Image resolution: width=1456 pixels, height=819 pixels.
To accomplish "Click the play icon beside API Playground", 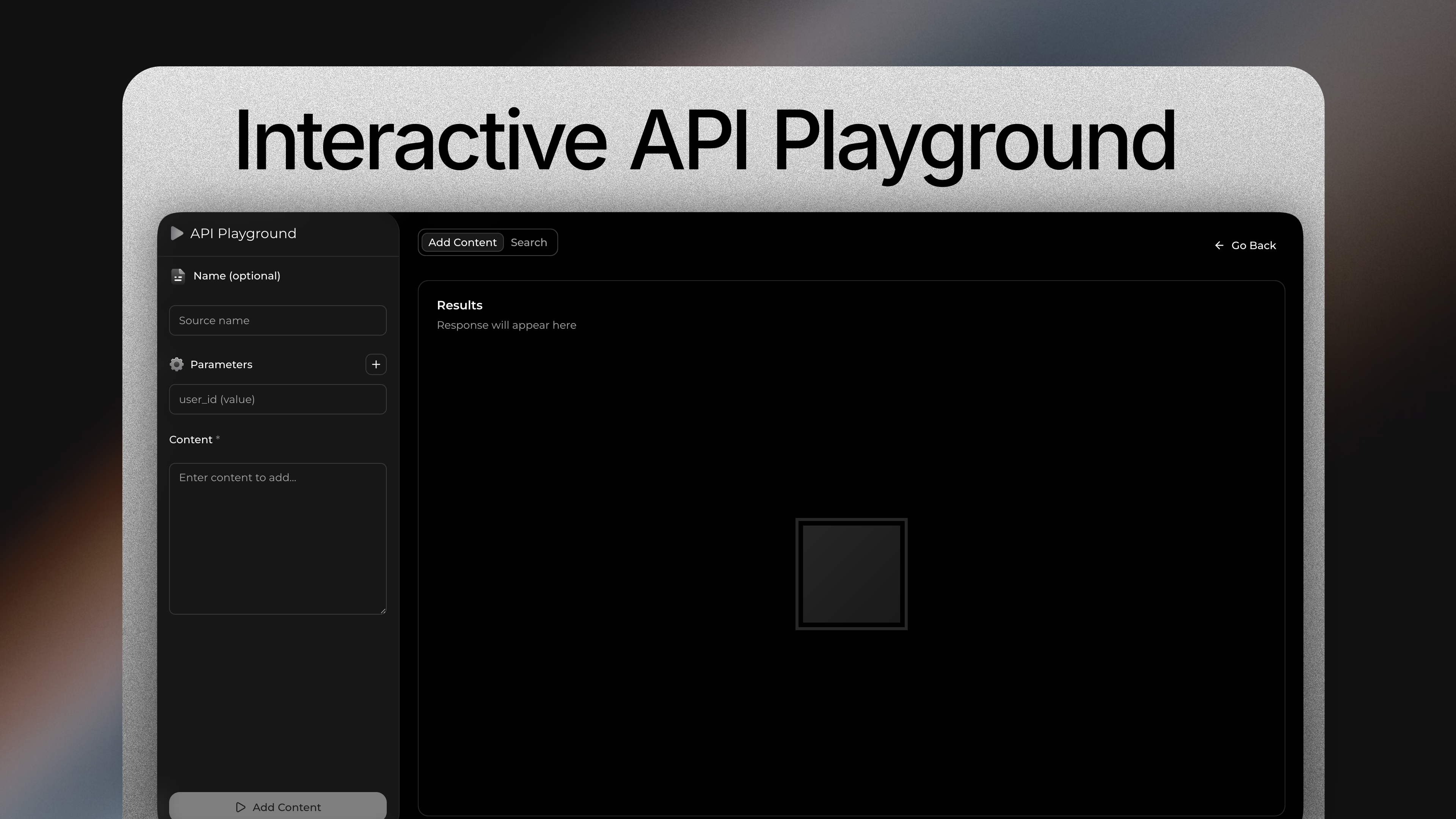I will tap(177, 234).
